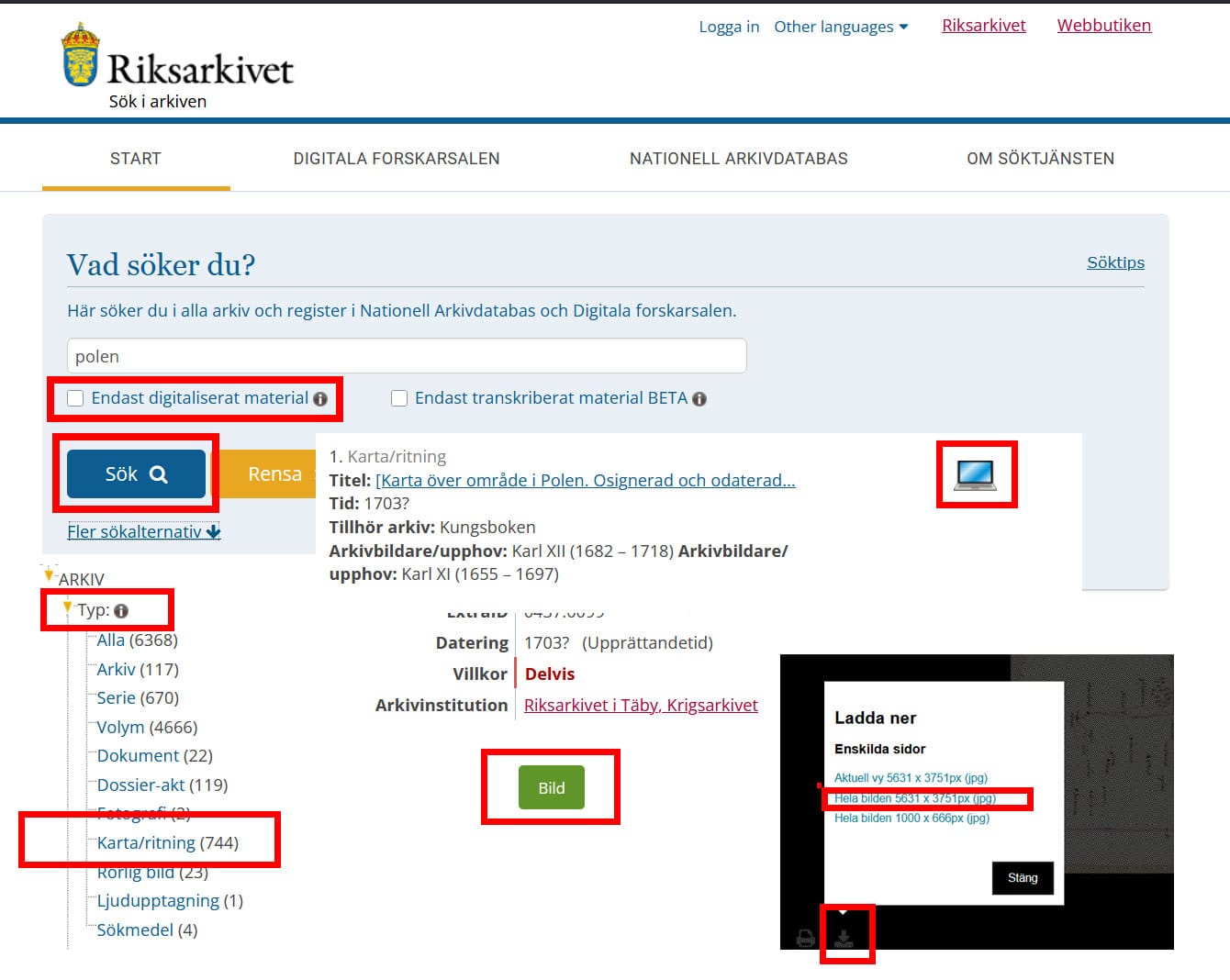Click the laptop digitized-material icon
1230x980 pixels.
pyautogui.click(x=975, y=474)
